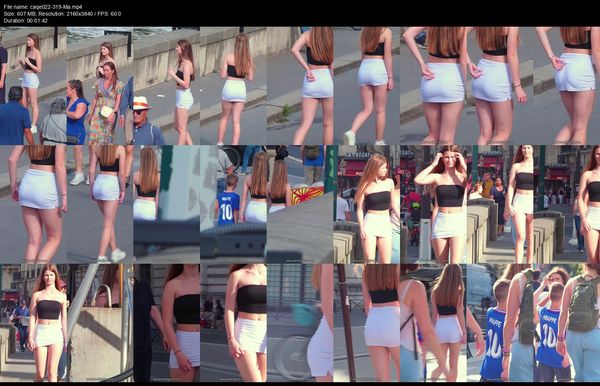Open thumbnail with man in white hat

(x=166, y=86)
